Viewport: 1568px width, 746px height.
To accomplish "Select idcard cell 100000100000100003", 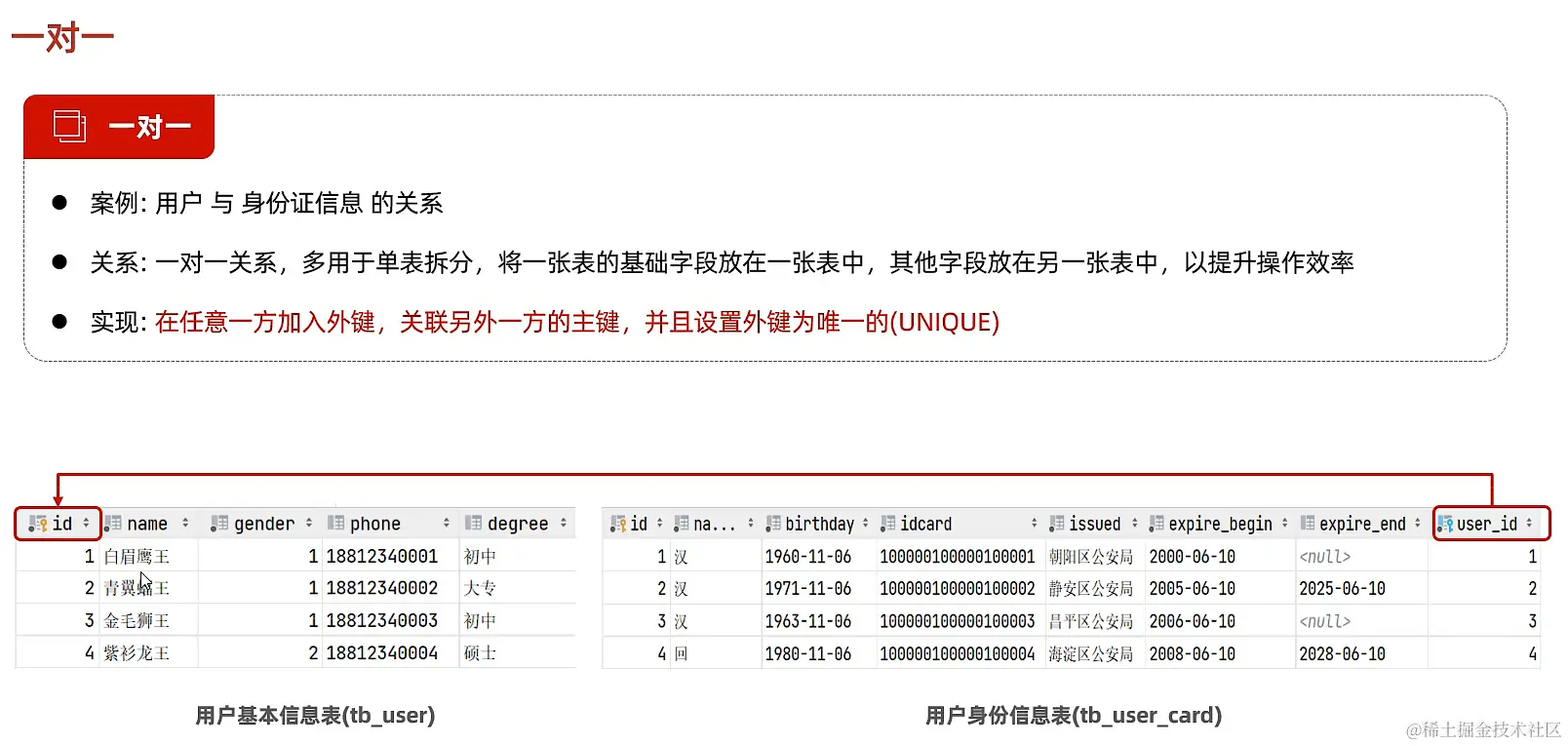I will tap(960, 621).
